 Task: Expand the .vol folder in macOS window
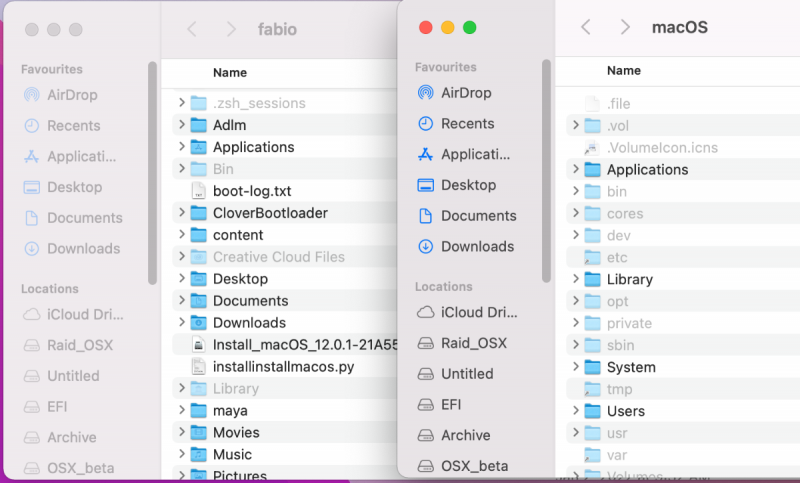576,125
